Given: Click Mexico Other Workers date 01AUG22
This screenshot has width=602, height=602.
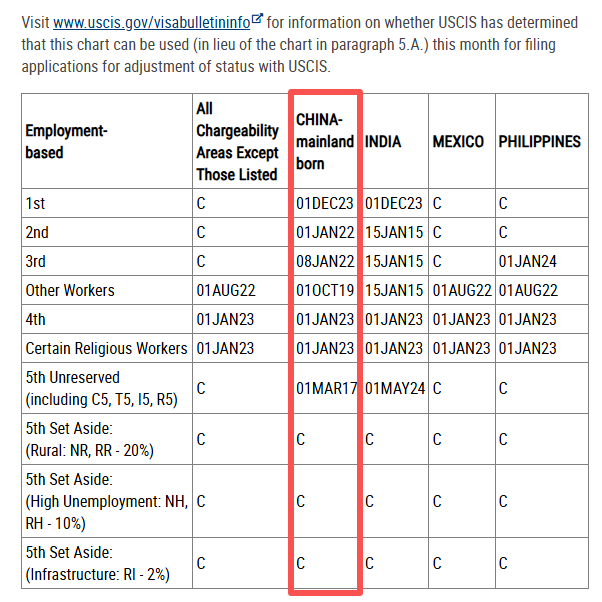Looking at the screenshot, I should (462, 290).
